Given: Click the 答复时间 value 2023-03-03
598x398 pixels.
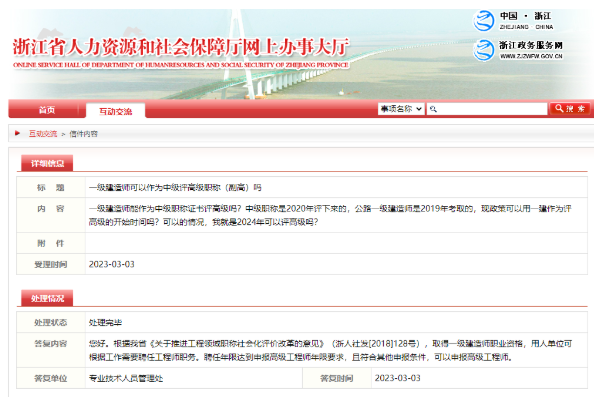Looking at the screenshot, I should tap(397, 378).
